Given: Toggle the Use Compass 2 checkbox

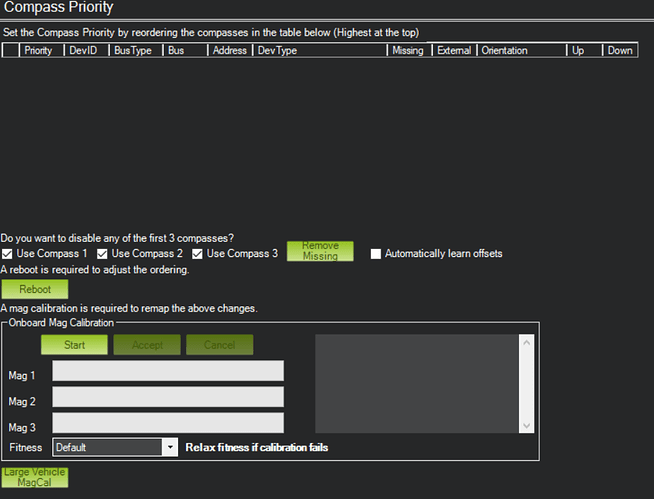Looking at the screenshot, I should (102, 254).
